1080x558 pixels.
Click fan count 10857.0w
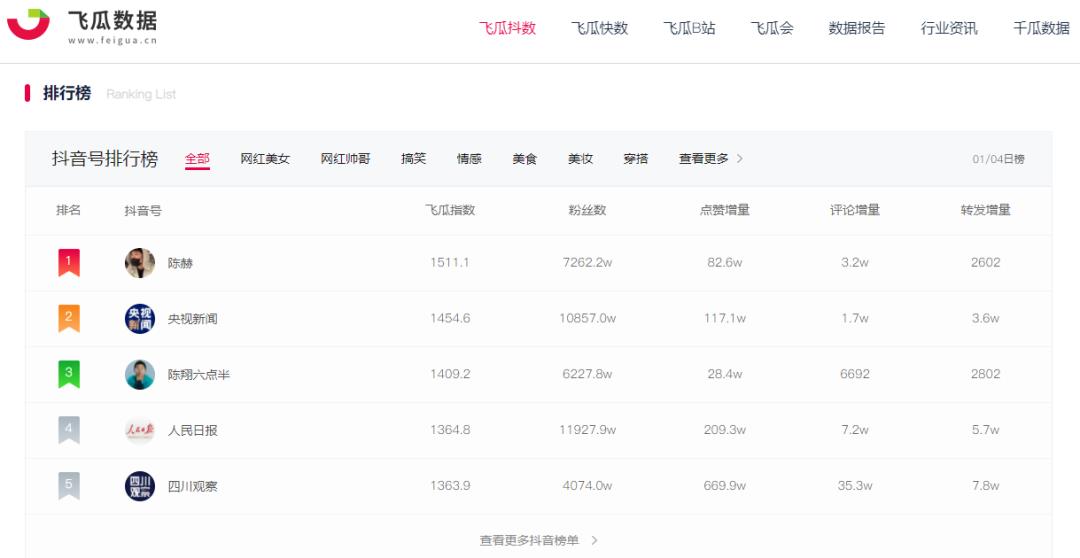click(x=588, y=318)
